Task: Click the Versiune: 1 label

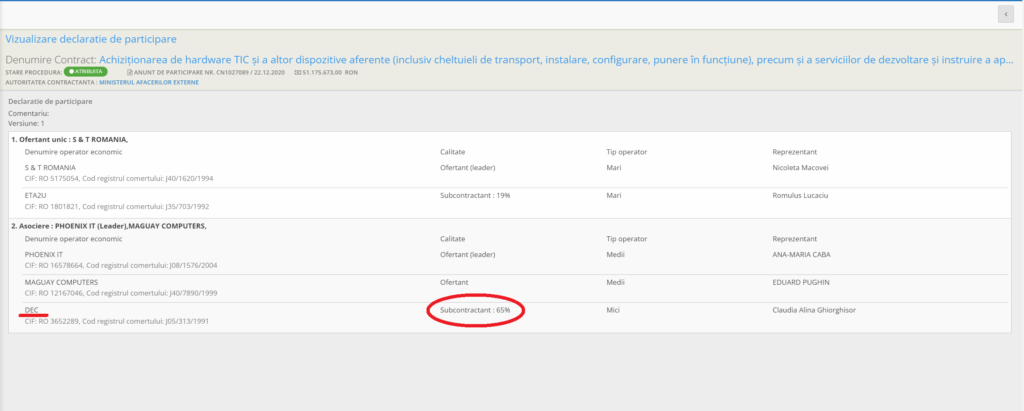Action: pyautogui.click(x=26, y=123)
